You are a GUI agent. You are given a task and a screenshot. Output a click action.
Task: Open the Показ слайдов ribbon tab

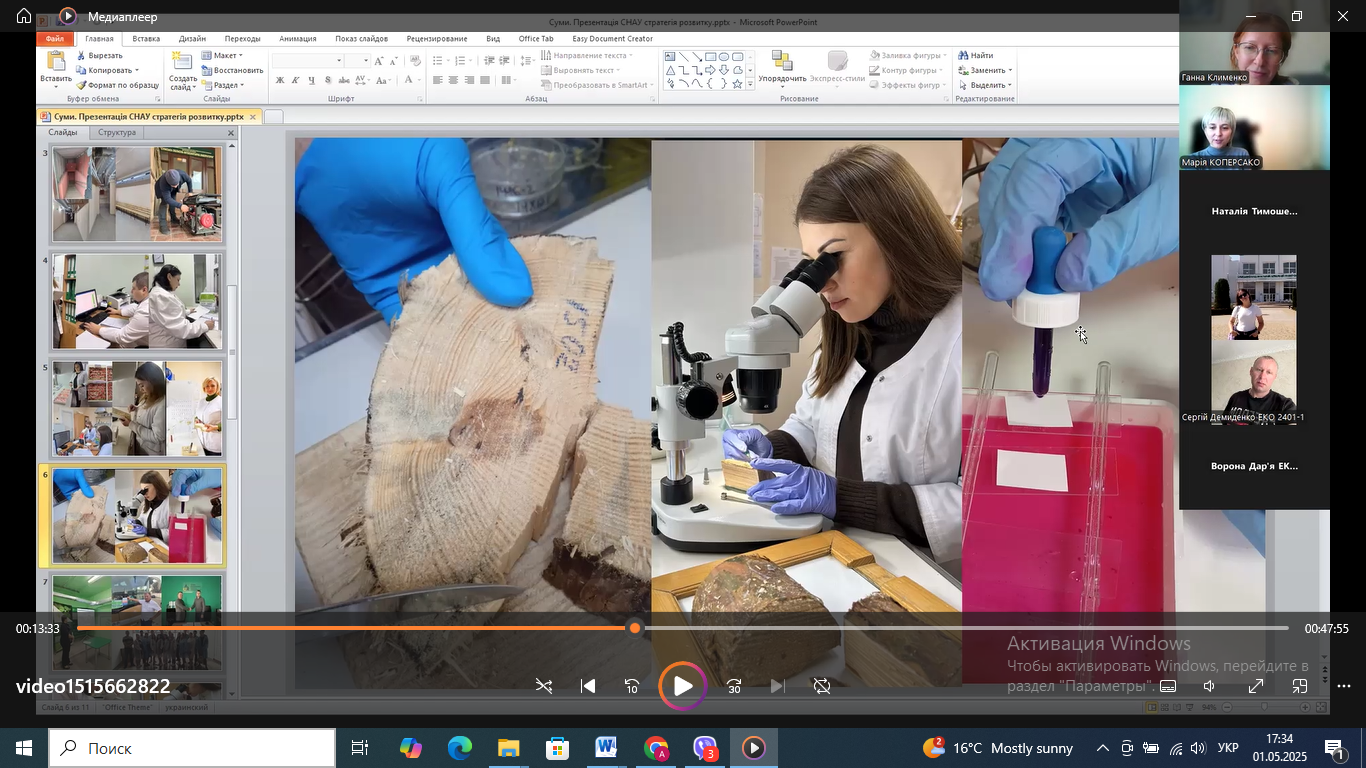(x=361, y=39)
